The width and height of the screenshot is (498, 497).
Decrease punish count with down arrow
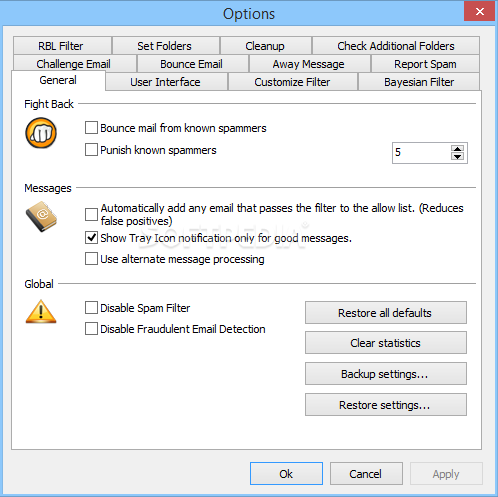coord(457,156)
